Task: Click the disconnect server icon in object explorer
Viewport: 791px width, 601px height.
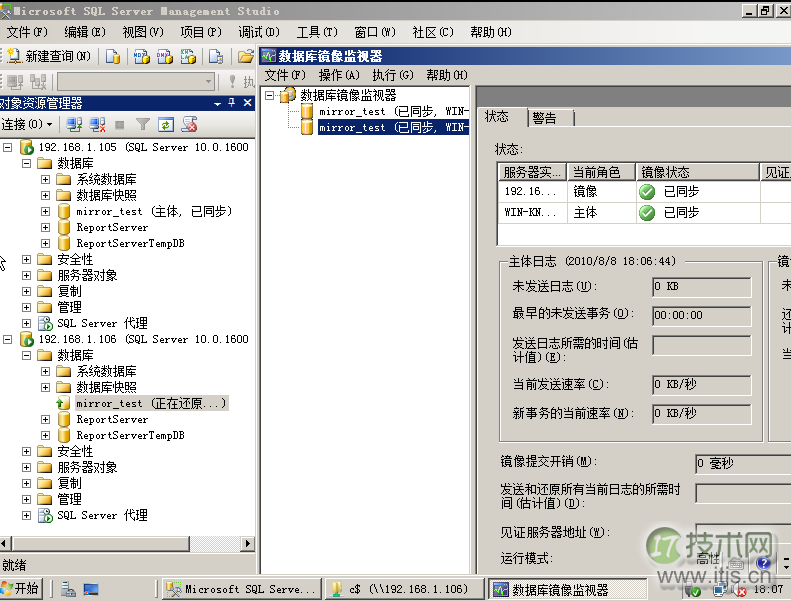Action: point(97,124)
